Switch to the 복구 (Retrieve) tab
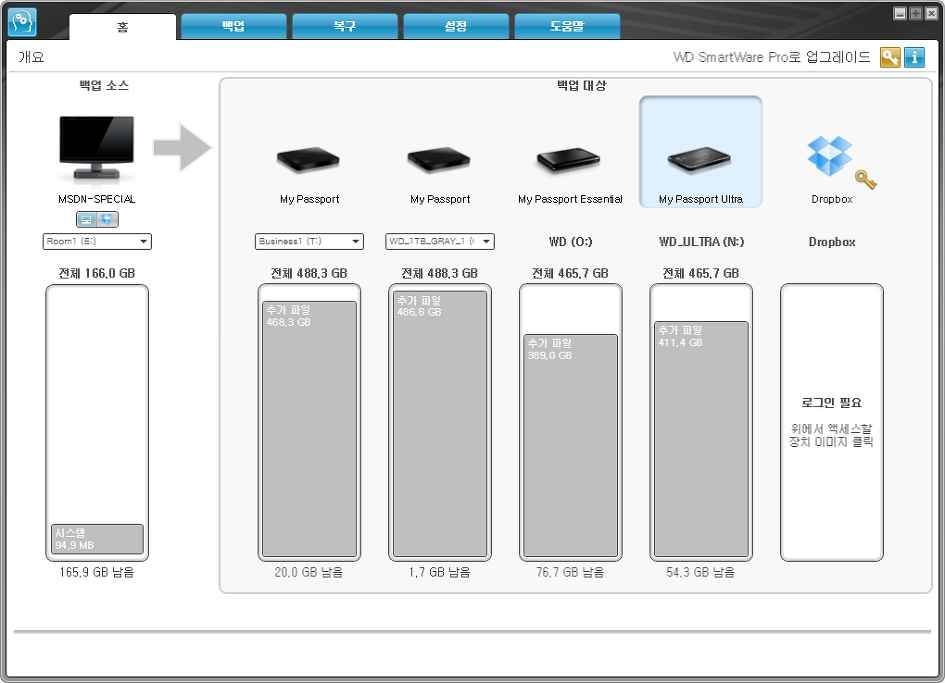 point(345,27)
